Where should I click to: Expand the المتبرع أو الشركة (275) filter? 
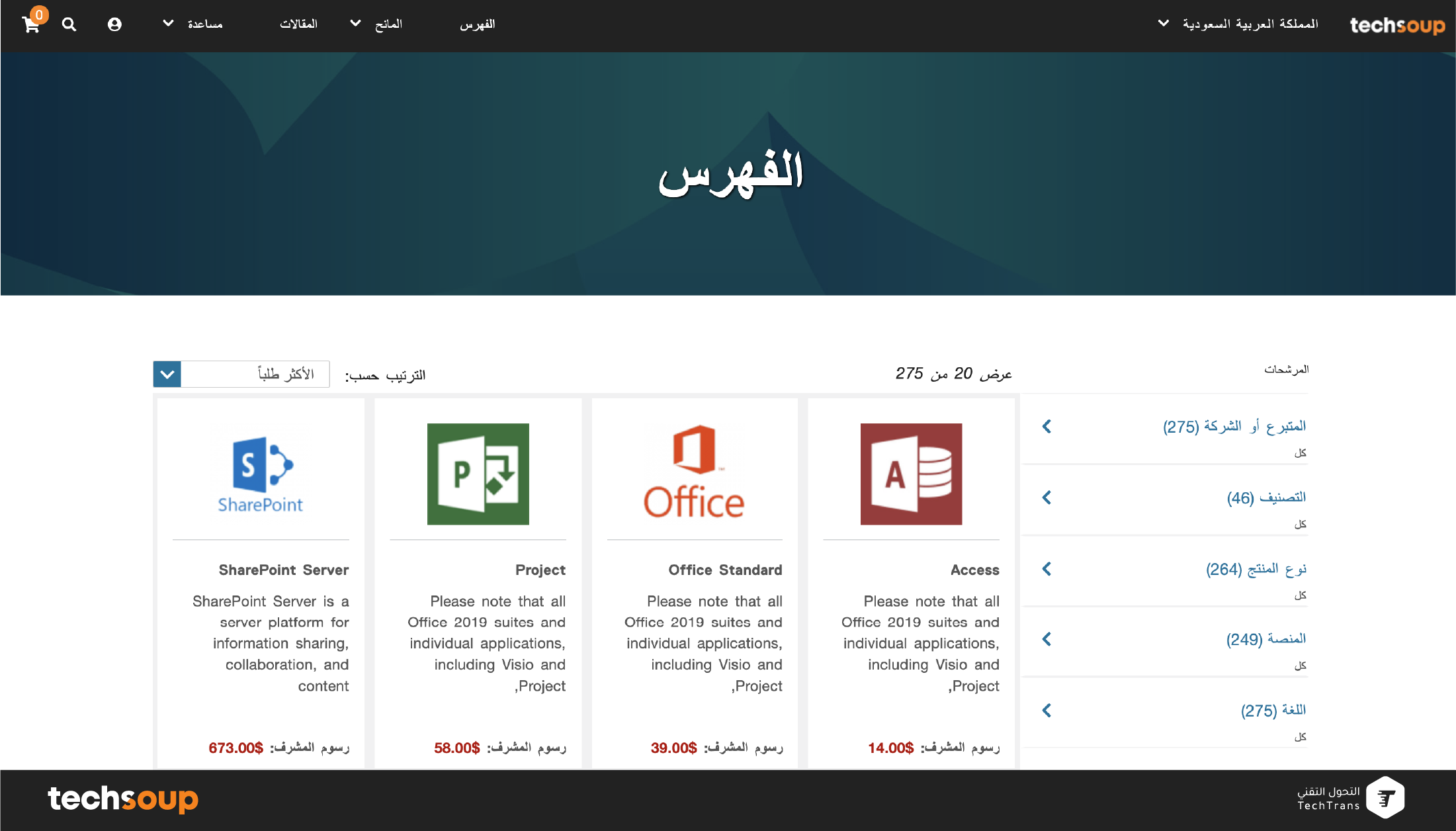coord(1047,427)
